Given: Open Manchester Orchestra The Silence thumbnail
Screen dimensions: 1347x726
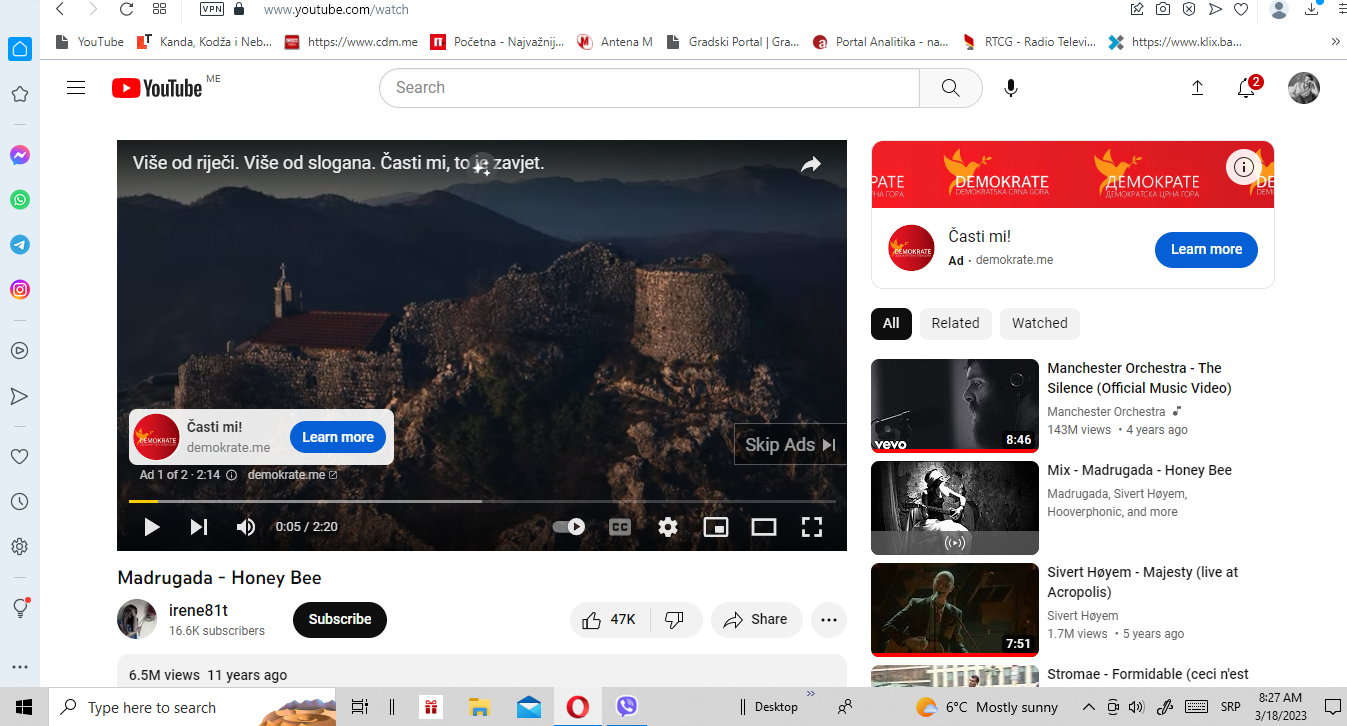Looking at the screenshot, I should point(955,406).
